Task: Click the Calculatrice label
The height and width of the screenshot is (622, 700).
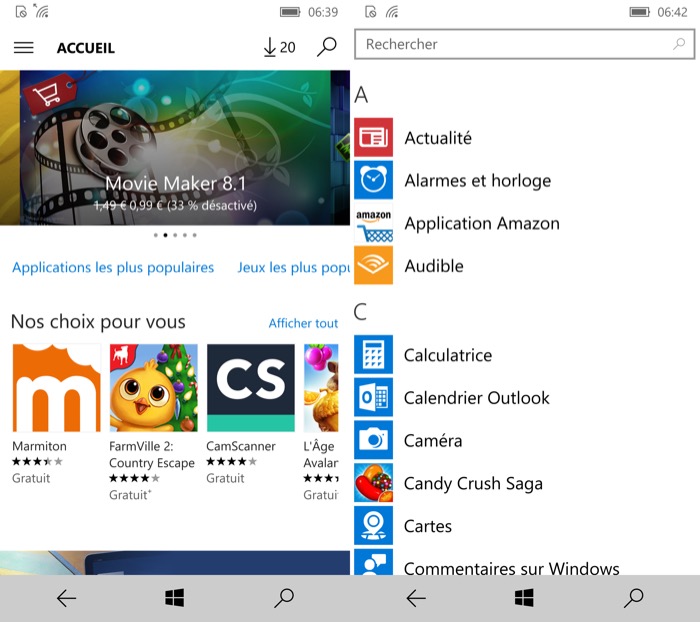Action: point(448,355)
